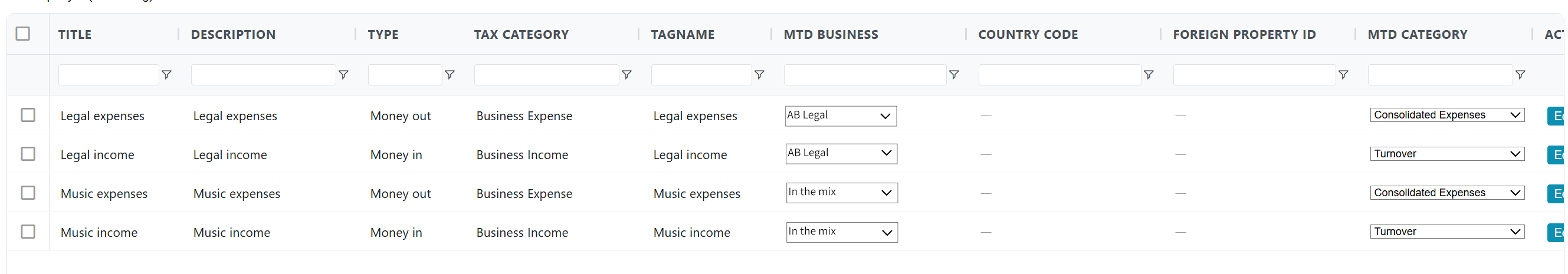The image size is (1568, 274).
Task: Open filter icon for Foreign Property ID column
Action: click(1343, 75)
